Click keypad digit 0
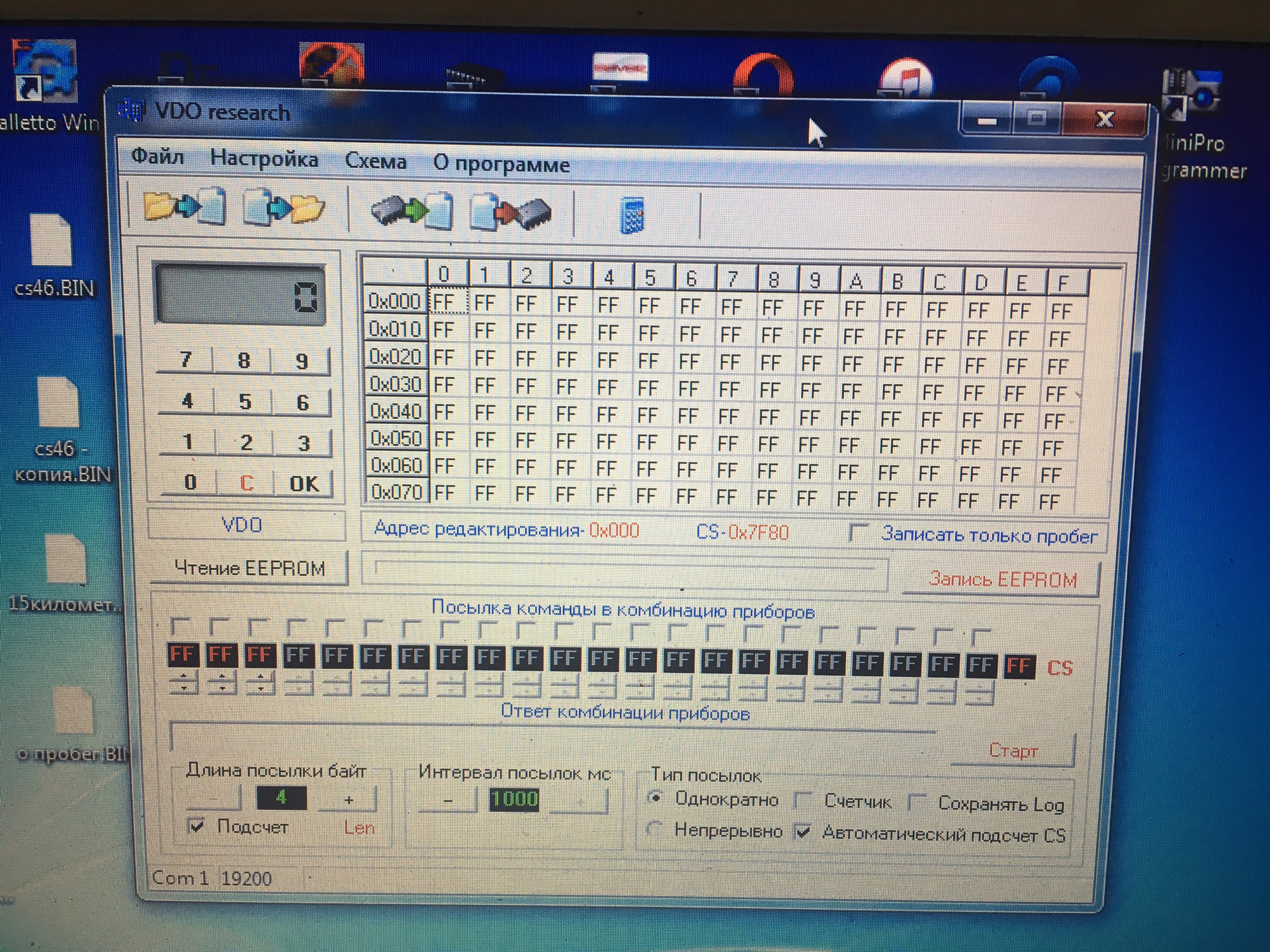The width and height of the screenshot is (1270, 952). pyautogui.click(x=190, y=482)
